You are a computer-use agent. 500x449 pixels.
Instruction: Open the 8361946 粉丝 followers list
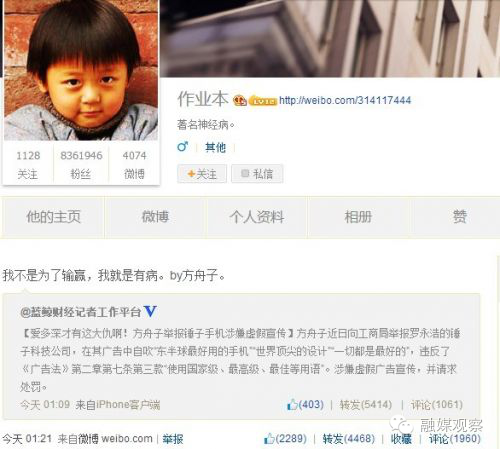point(81,164)
